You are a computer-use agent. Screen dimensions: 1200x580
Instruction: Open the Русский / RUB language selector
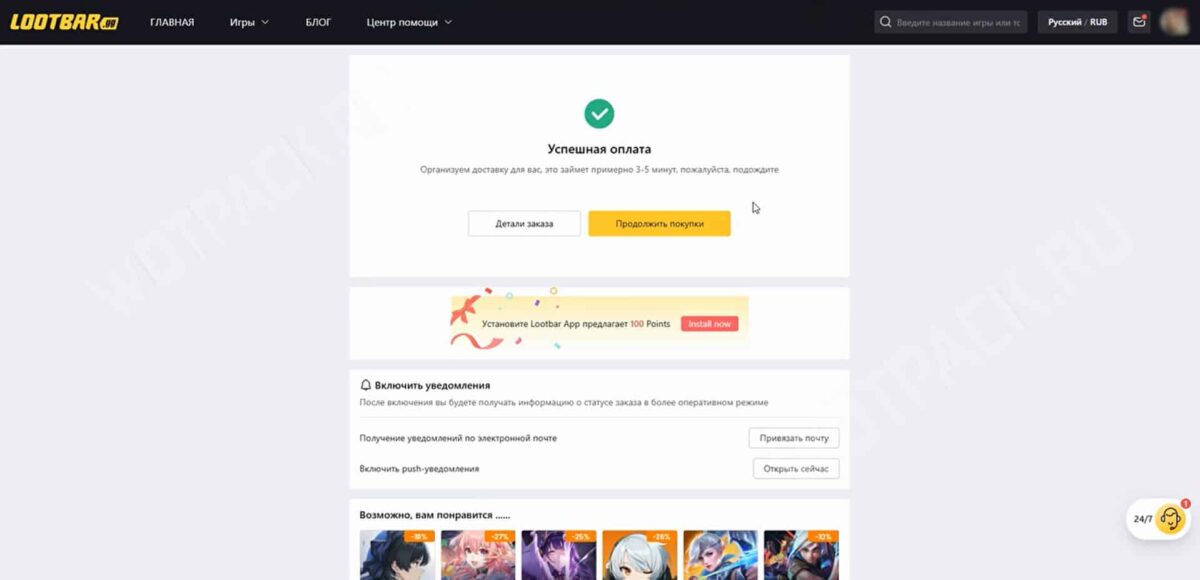[x=1077, y=22]
